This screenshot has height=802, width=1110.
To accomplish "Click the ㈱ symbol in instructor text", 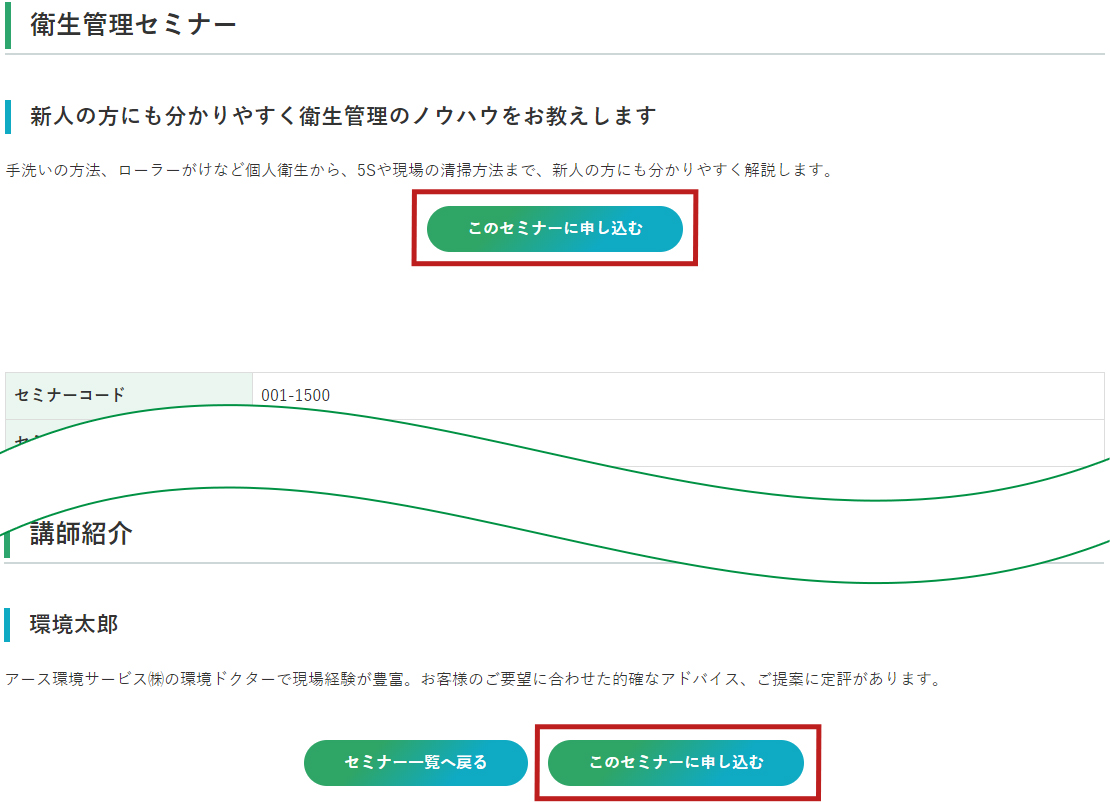I will click(155, 680).
